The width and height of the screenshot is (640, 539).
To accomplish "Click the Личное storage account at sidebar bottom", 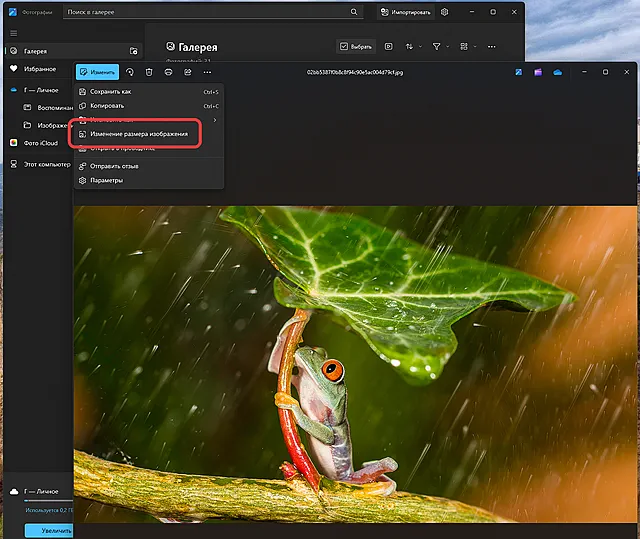I will (x=41, y=492).
